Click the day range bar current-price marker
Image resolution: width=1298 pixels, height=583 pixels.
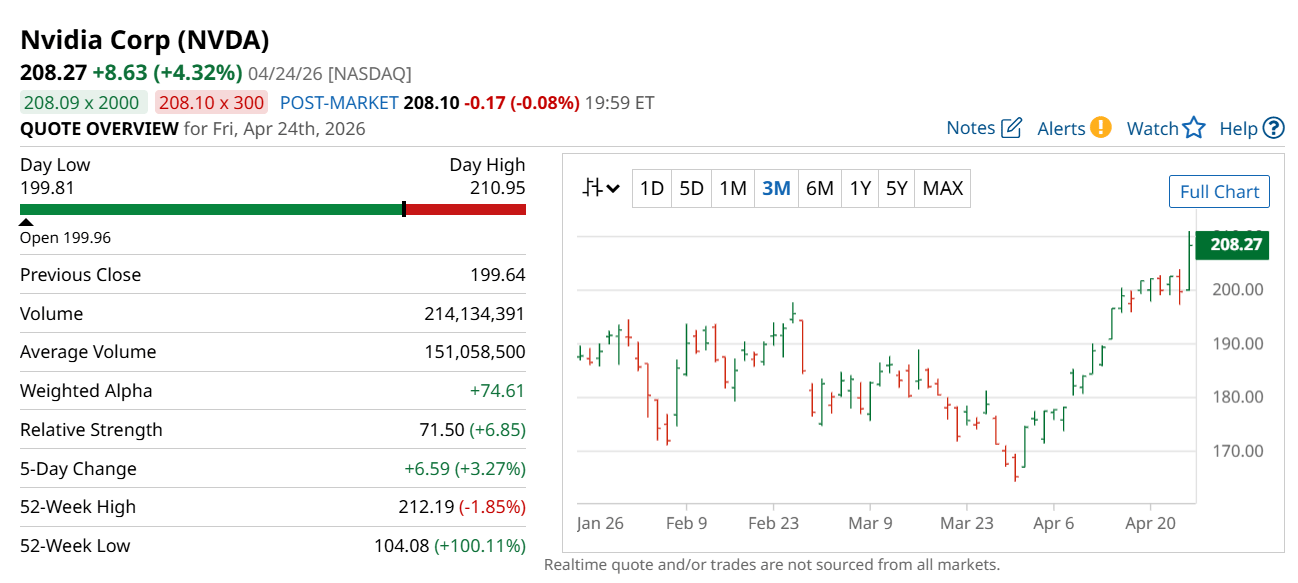coord(403,209)
